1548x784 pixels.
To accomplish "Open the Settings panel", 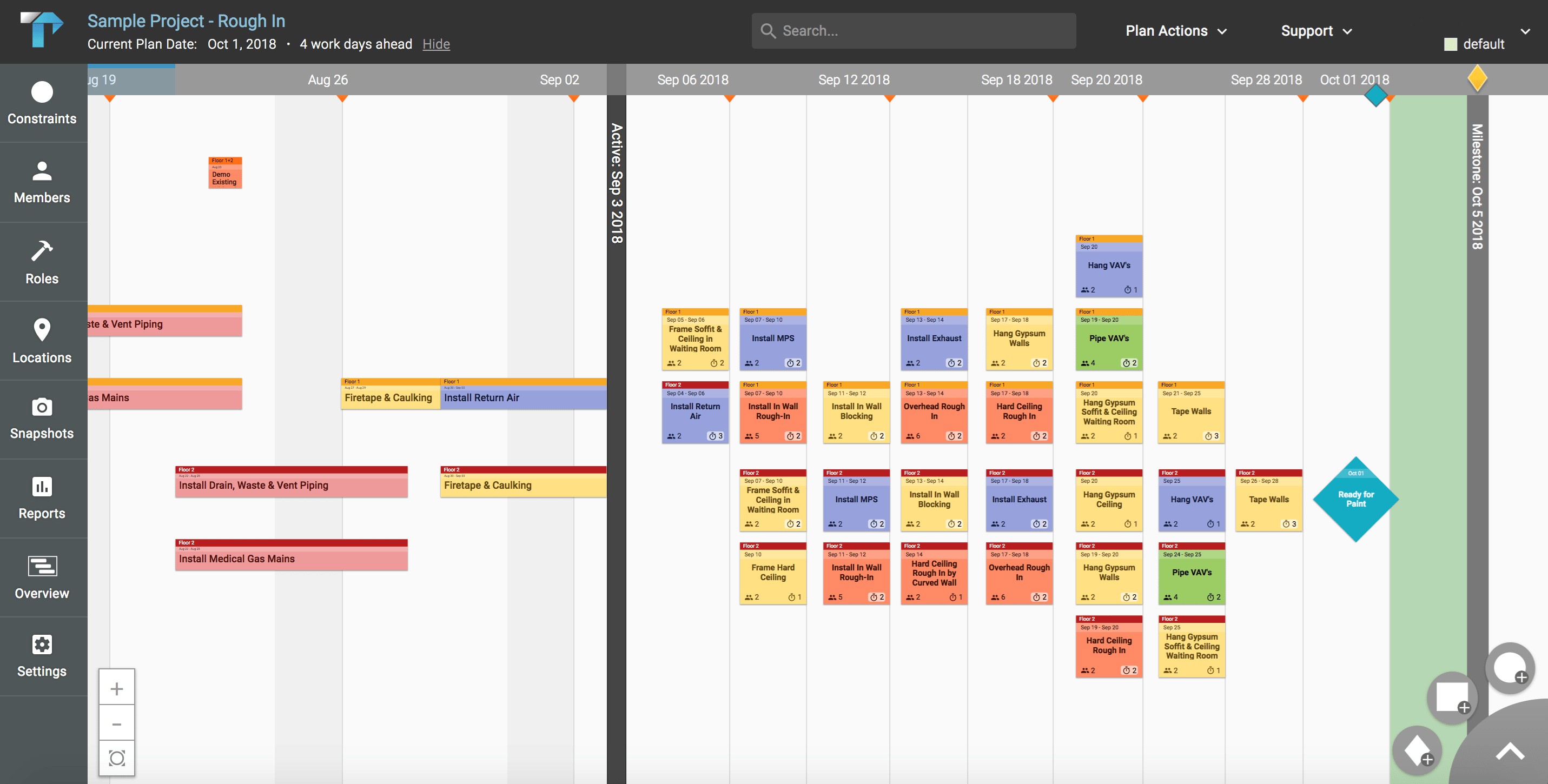I will tap(42, 655).
